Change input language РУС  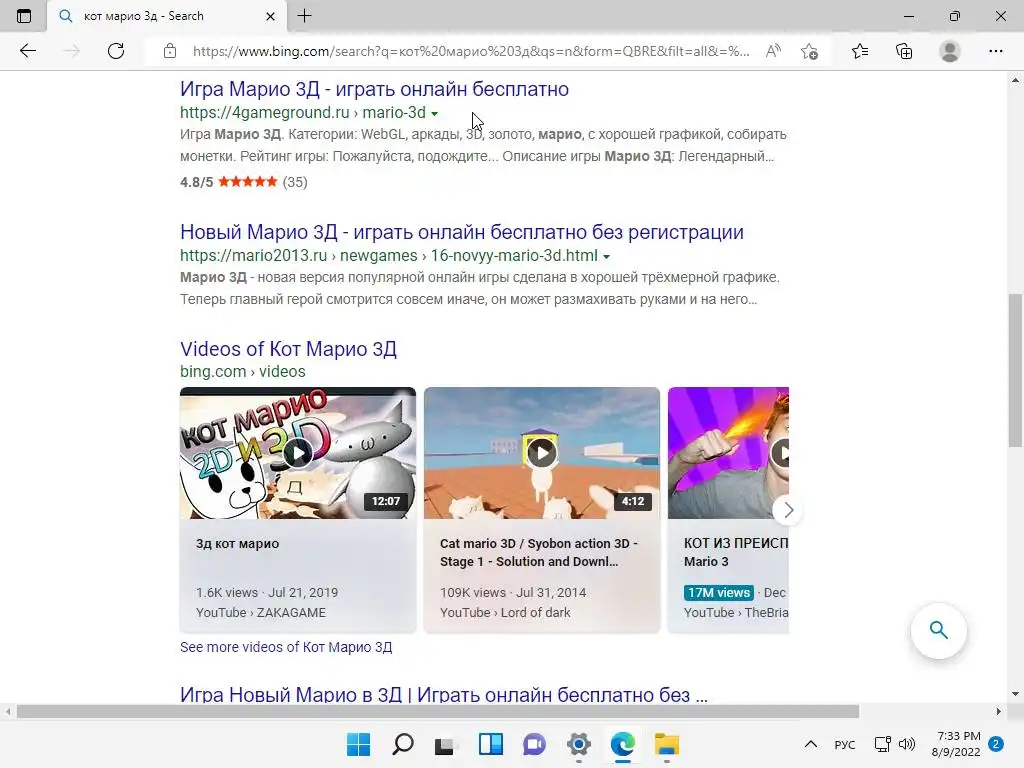click(844, 744)
